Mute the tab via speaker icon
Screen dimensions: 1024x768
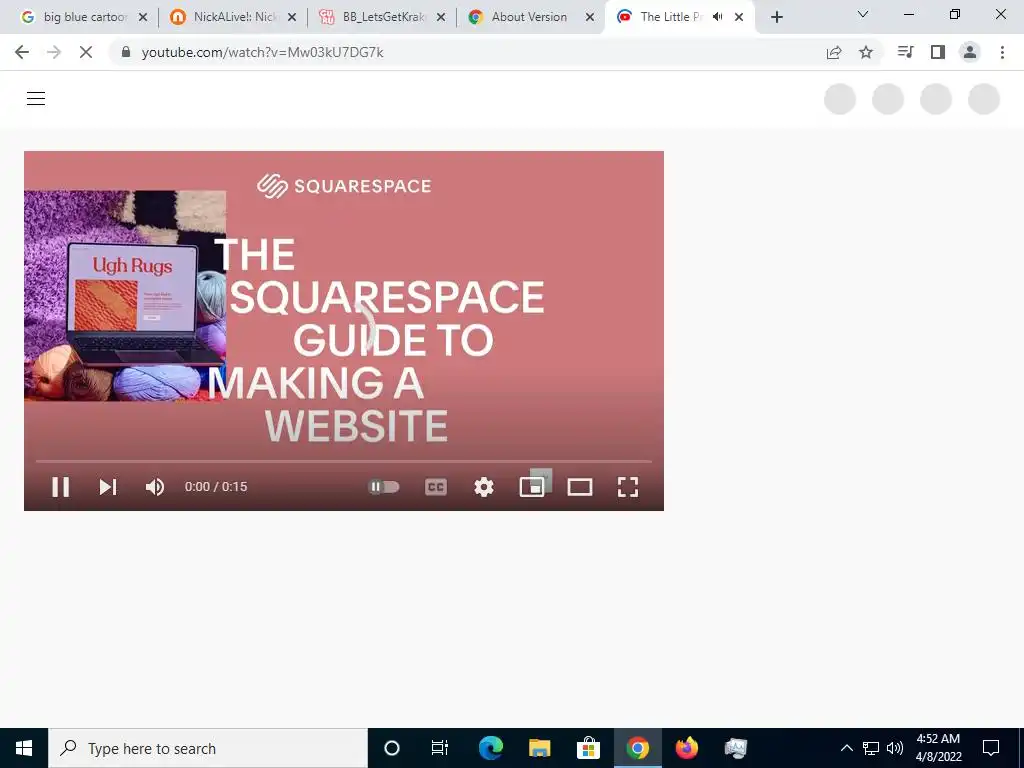pos(717,17)
